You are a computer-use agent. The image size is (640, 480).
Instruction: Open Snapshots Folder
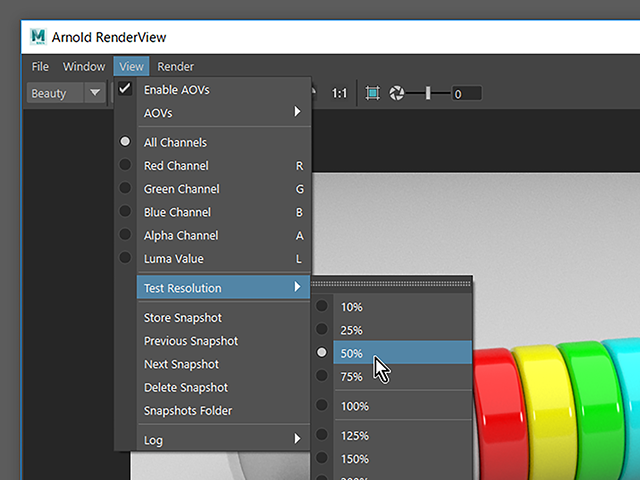tap(224, 411)
